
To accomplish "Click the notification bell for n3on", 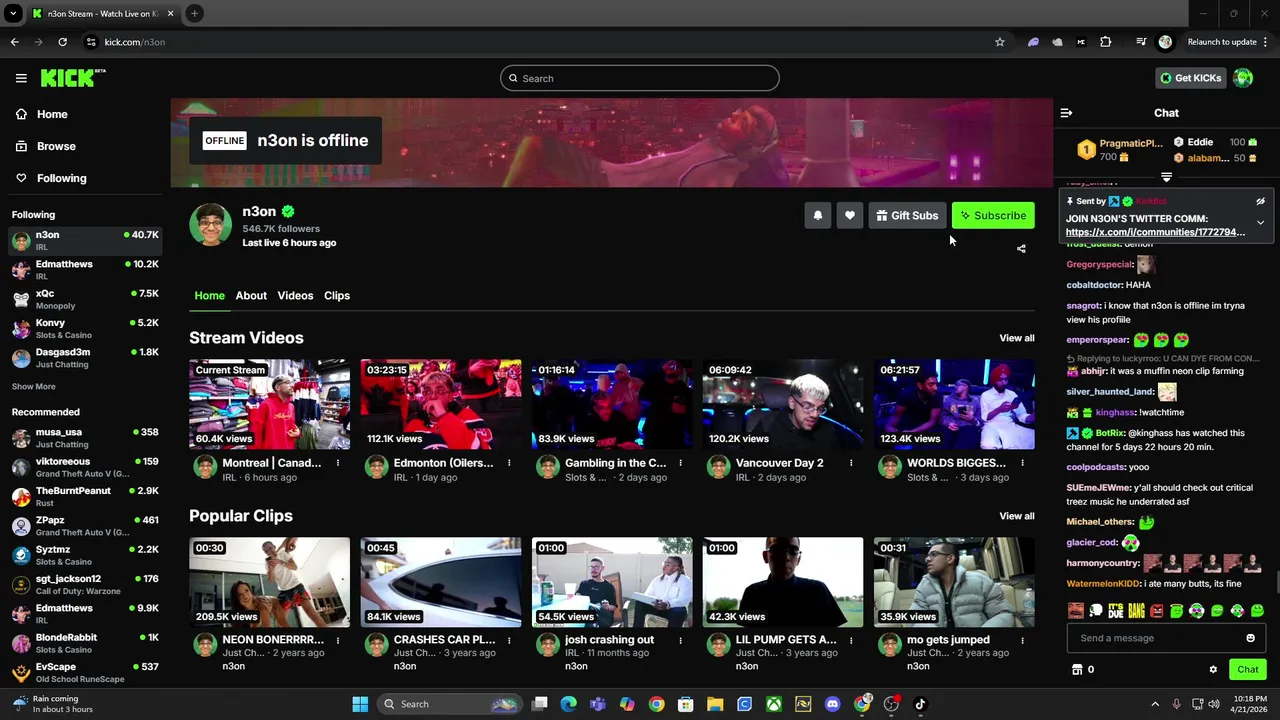I will 818,215.
